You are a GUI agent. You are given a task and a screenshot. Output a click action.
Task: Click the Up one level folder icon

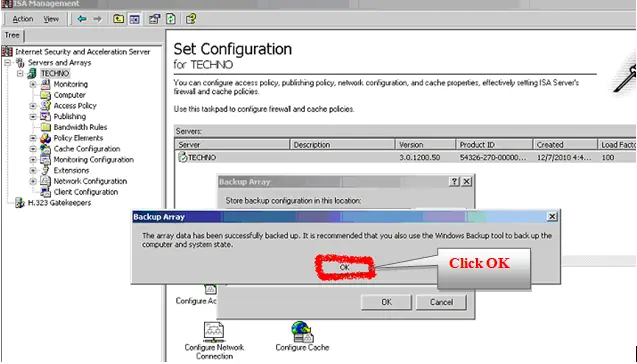click(118, 19)
